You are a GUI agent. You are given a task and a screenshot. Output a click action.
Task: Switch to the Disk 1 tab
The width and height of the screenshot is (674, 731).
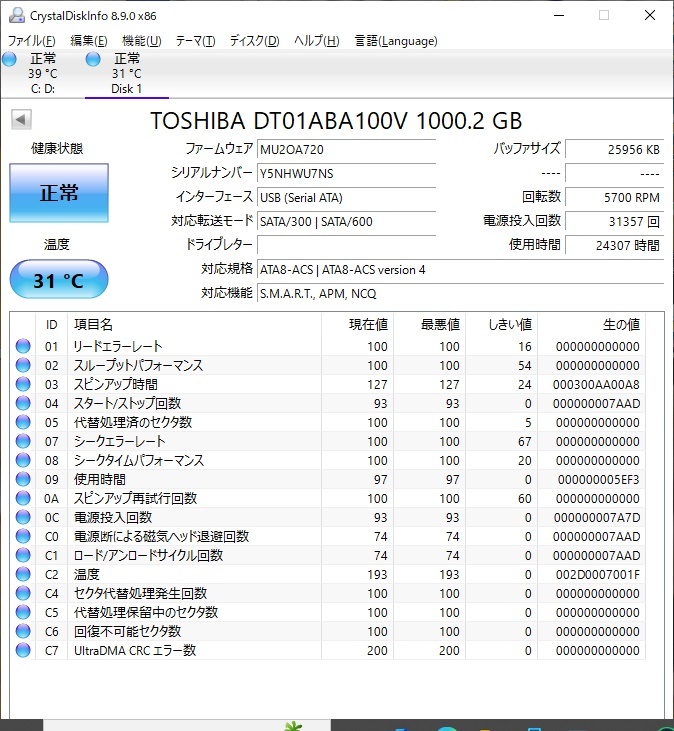[x=126, y=74]
